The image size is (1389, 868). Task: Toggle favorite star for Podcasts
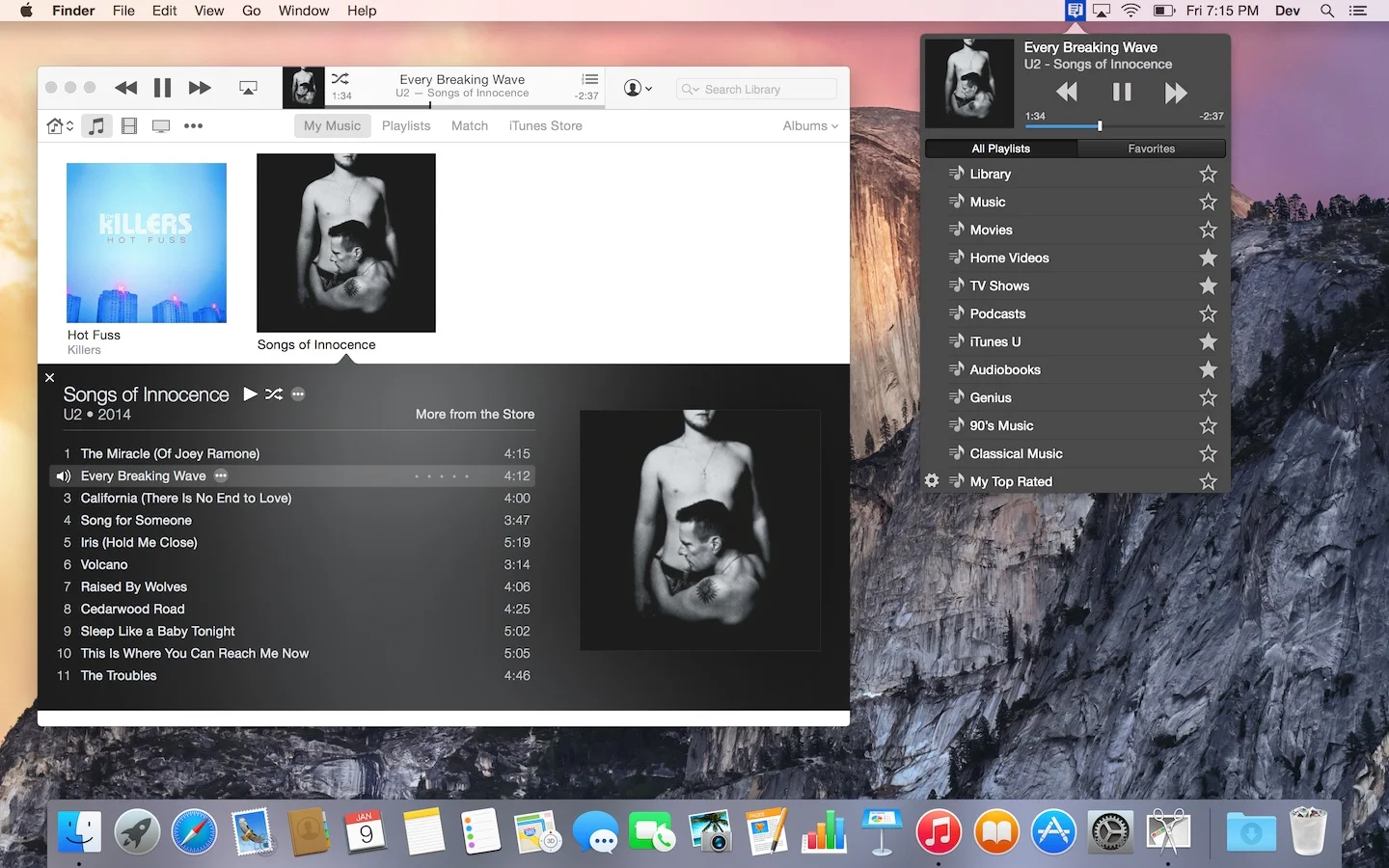[1208, 313]
